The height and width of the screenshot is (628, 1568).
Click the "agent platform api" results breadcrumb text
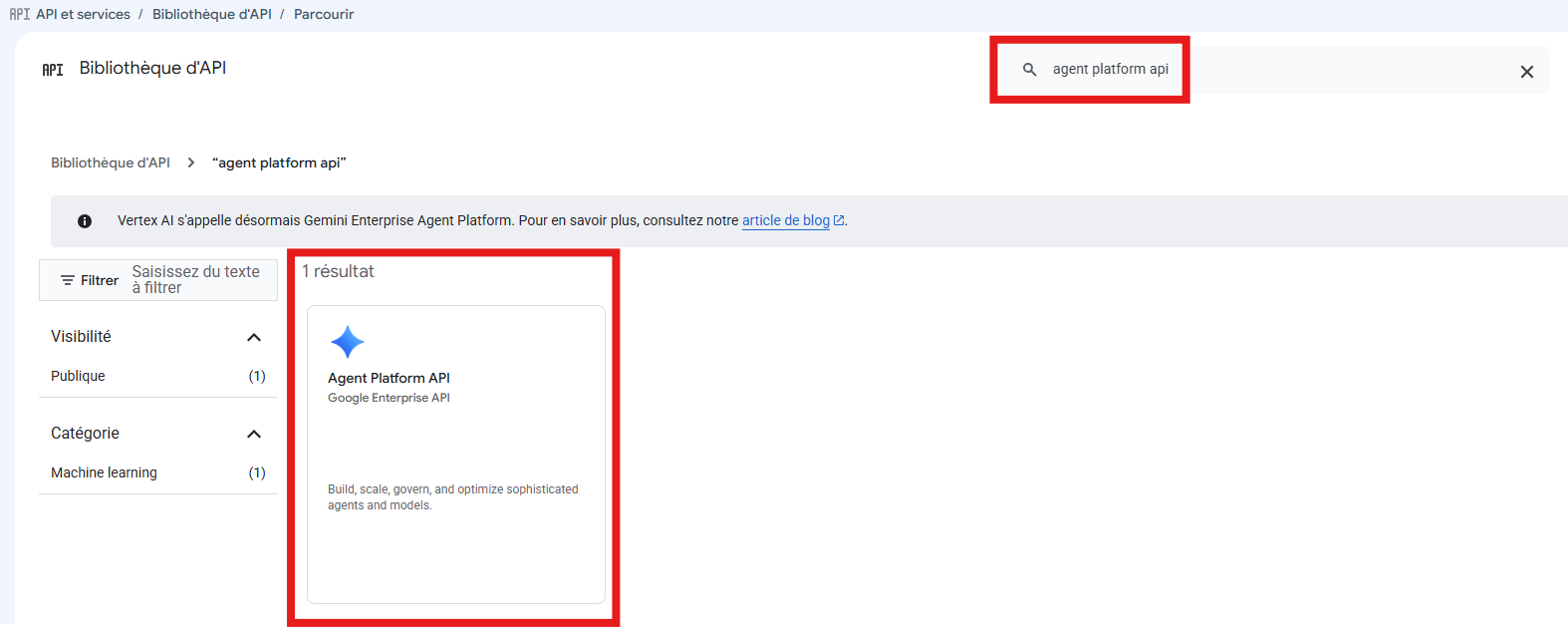(279, 162)
